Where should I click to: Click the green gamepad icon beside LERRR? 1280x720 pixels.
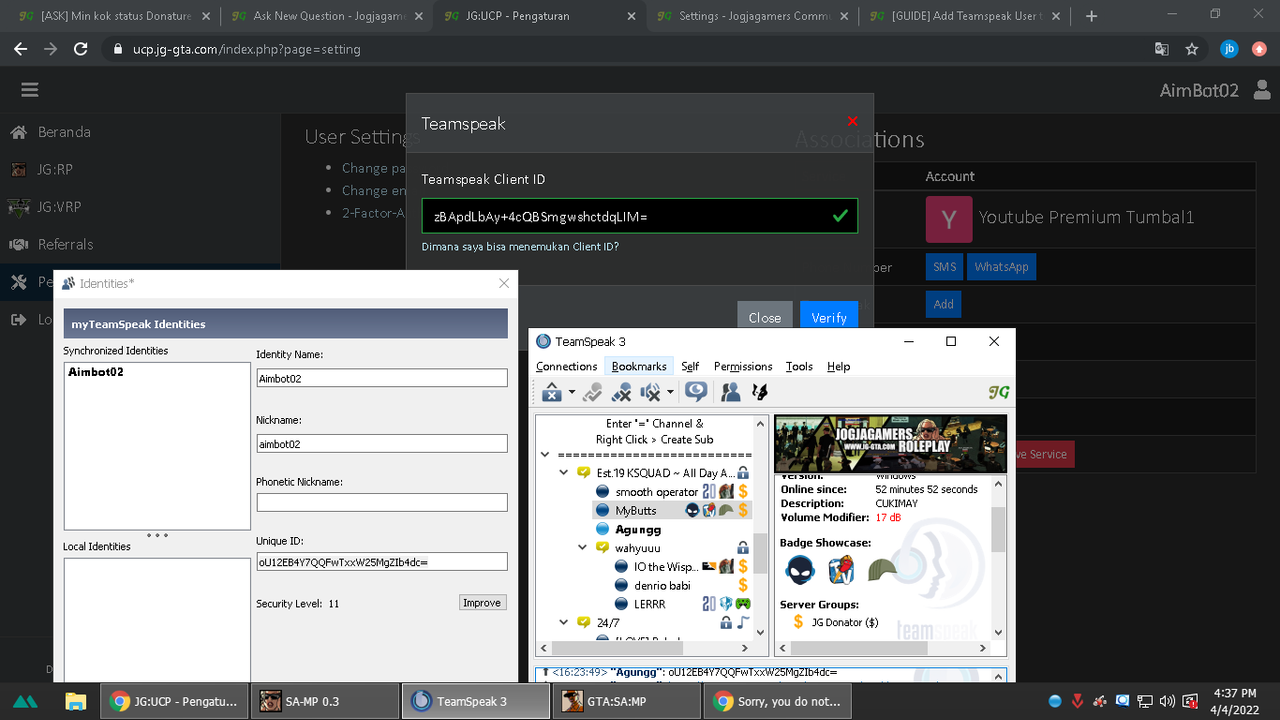click(743, 604)
